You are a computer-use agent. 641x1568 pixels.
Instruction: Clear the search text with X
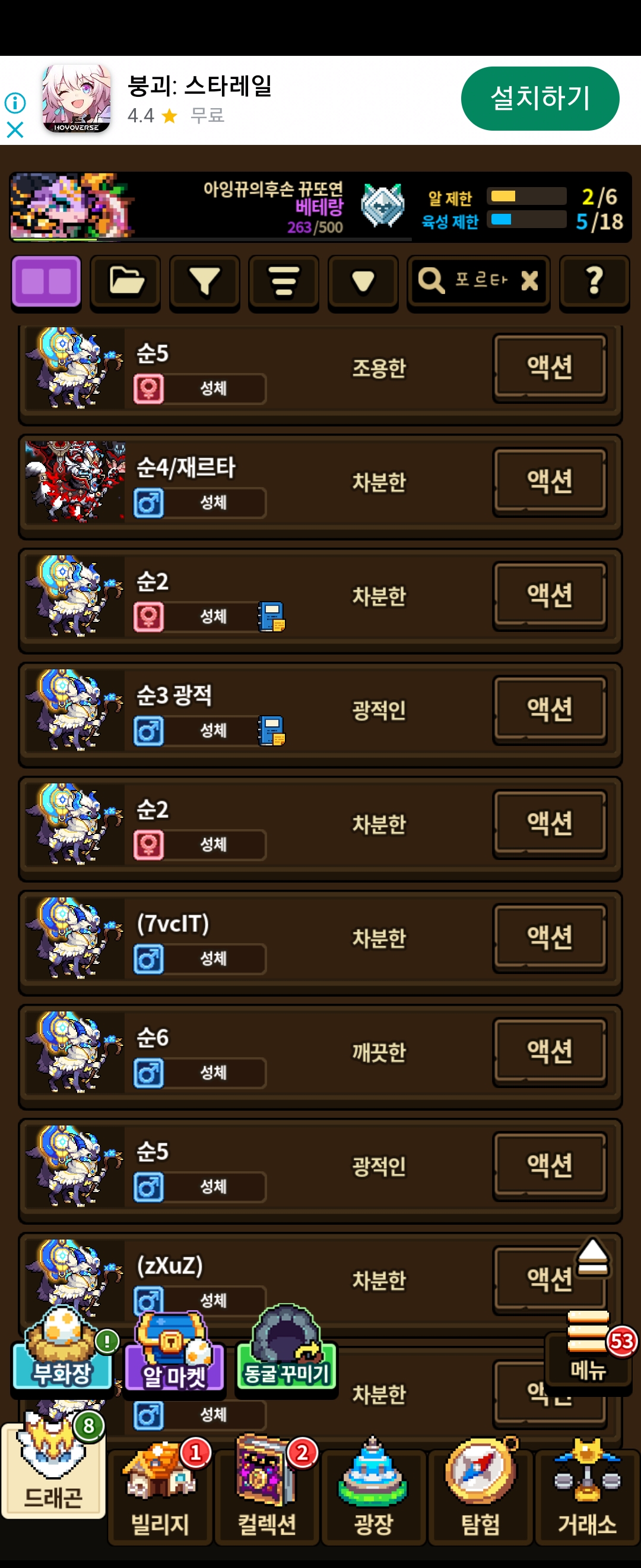click(529, 280)
